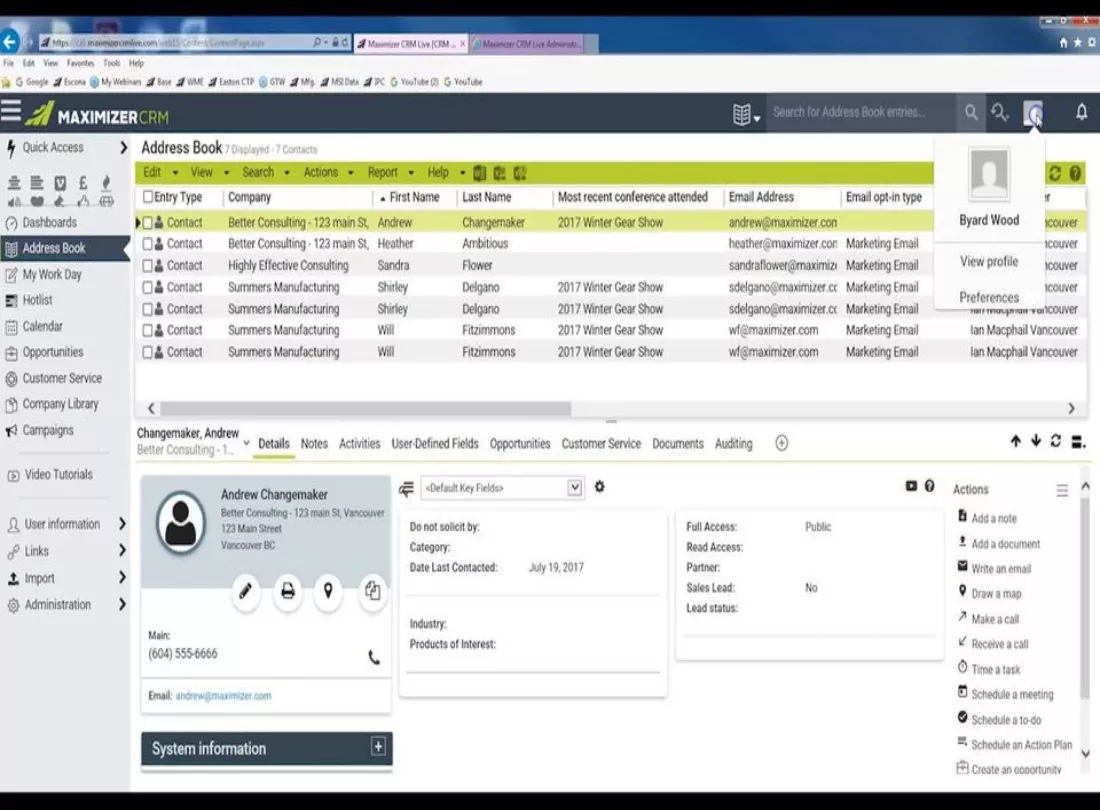The image size is (1100, 810).
Task: Click the phone call icon next to main number
Action: tap(374, 657)
